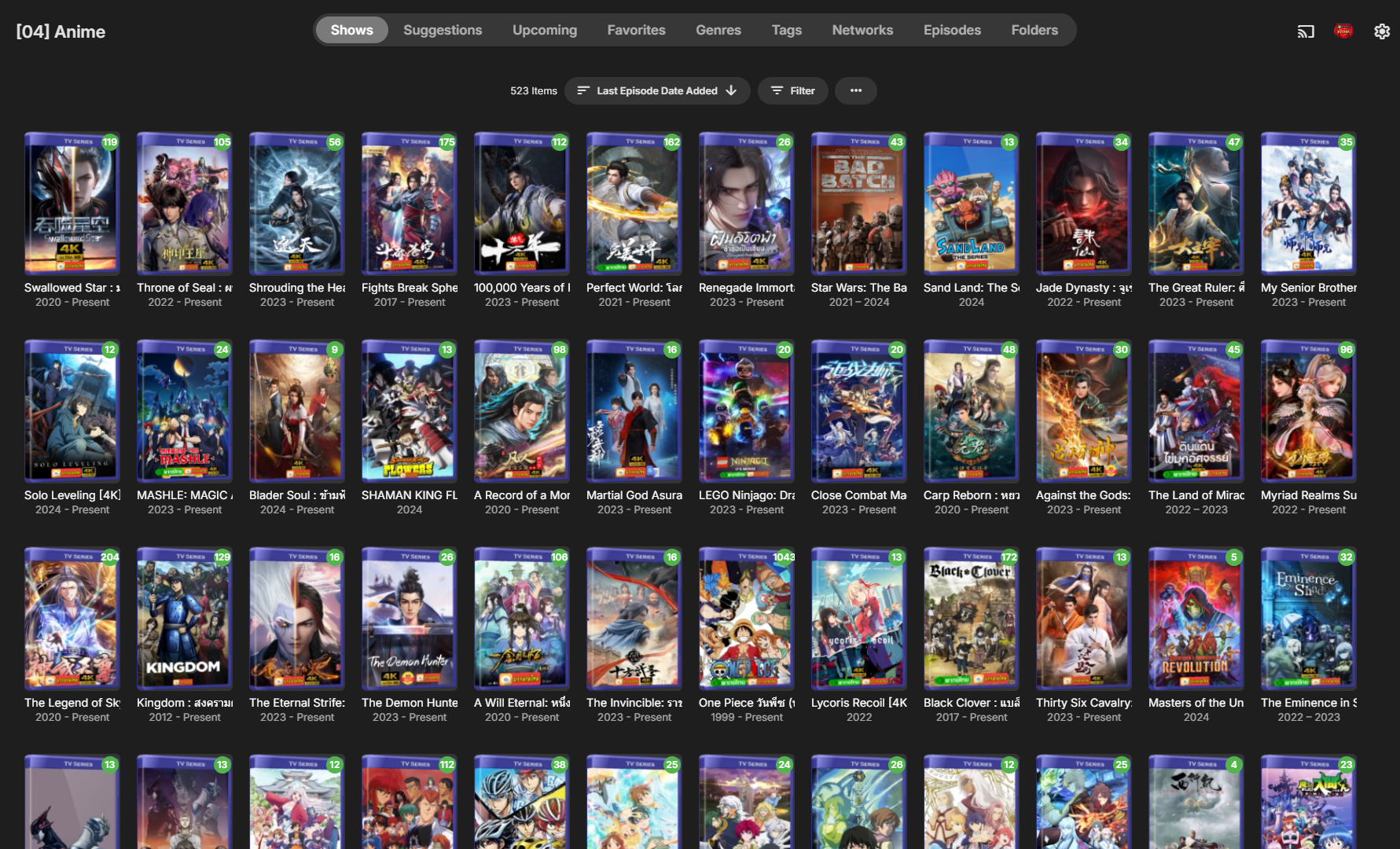Open the Kingdom poster
Image resolution: width=1400 pixels, height=849 pixels.
click(x=185, y=619)
